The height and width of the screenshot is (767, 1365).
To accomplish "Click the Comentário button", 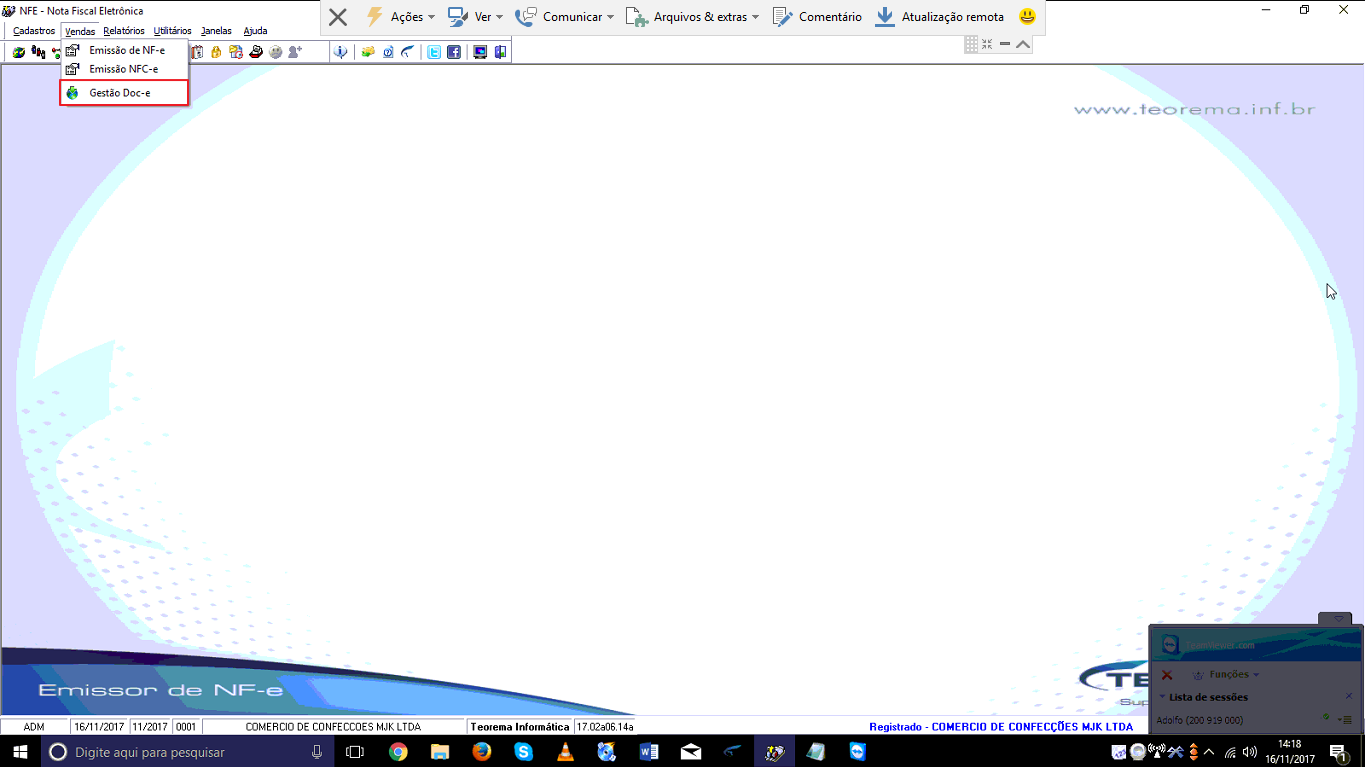I will (x=817, y=17).
